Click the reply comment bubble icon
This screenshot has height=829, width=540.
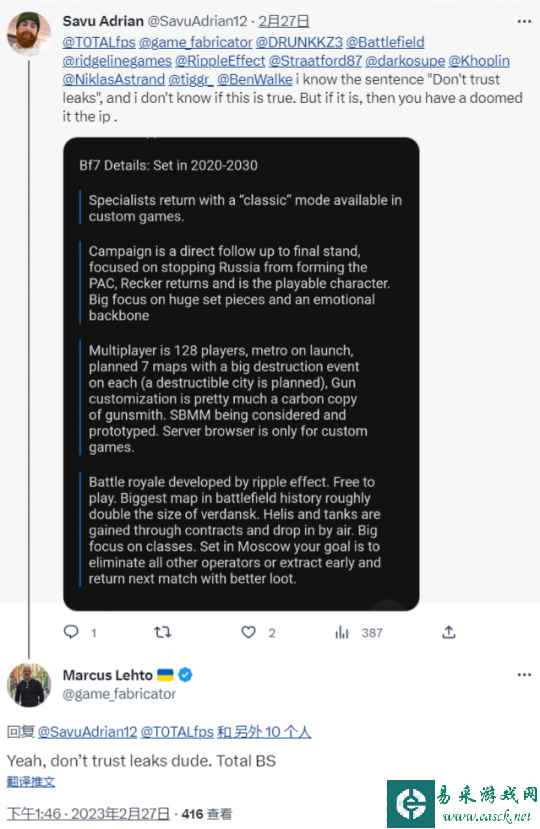71,632
